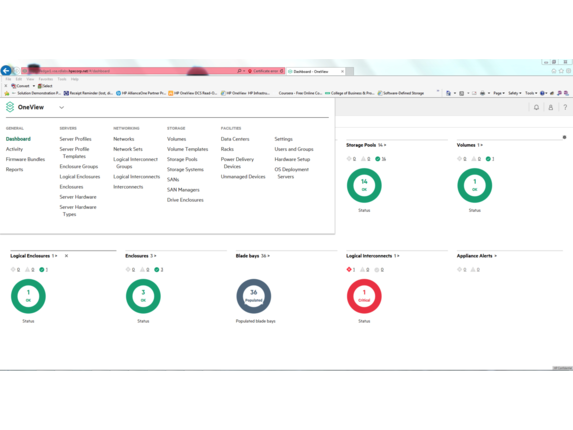Viewport: 573px width, 430px height.
Task: Open Enclosure Groups page
Action: (x=79, y=166)
